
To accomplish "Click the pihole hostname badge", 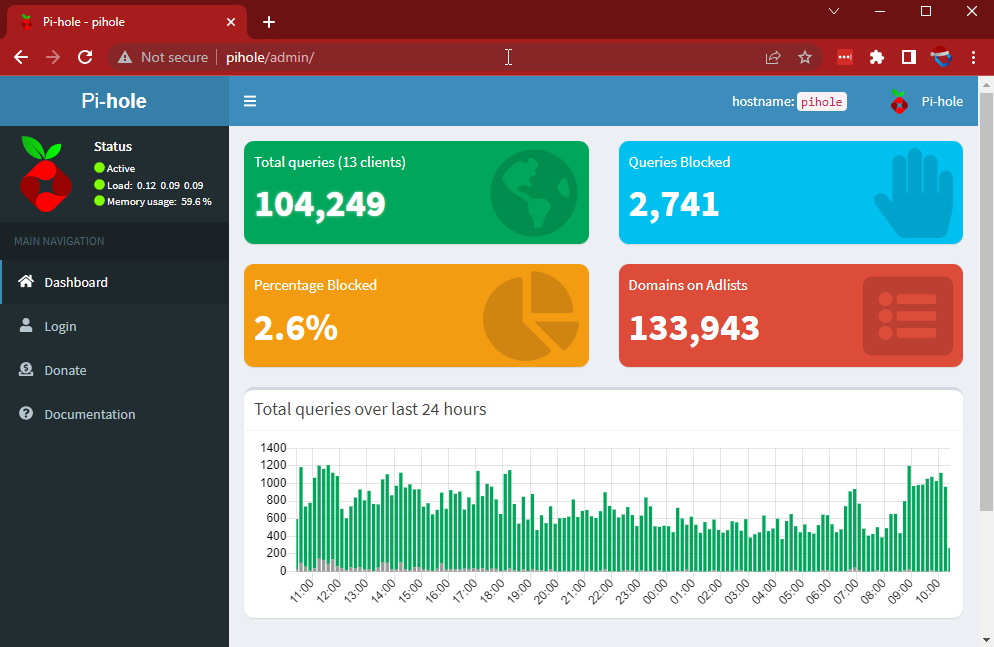I will 821,101.
